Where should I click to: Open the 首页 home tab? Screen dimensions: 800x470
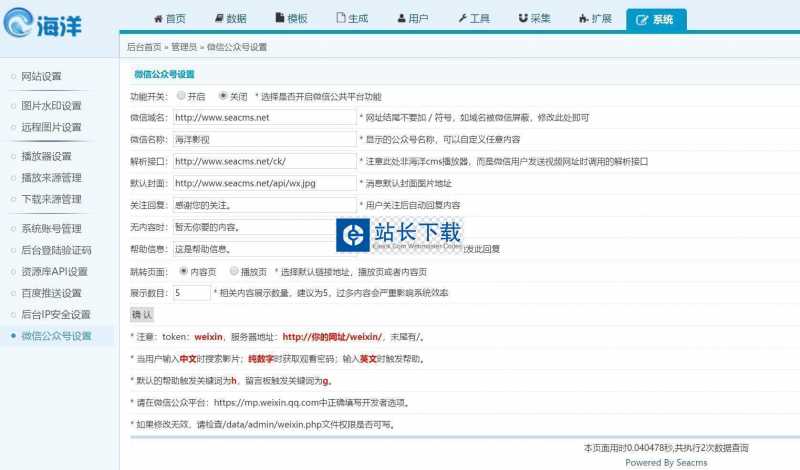tap(168, 19)
